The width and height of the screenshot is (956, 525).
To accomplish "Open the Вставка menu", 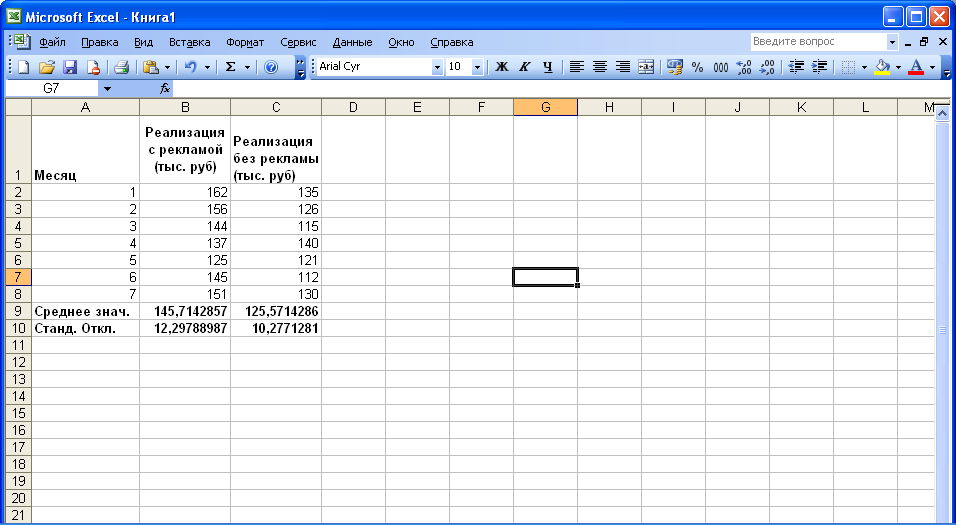I will 190,42.
